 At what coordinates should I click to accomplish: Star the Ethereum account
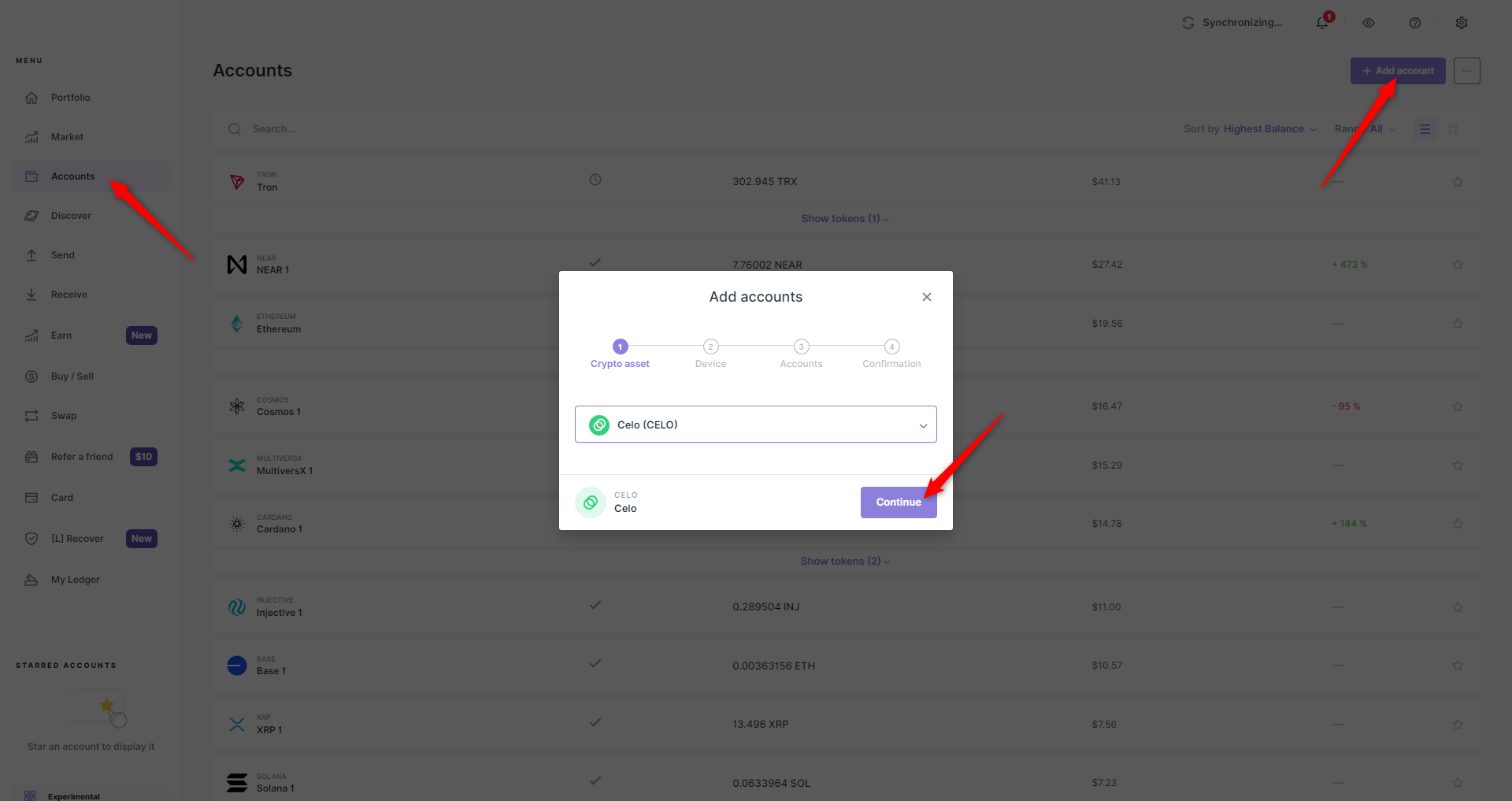tap(1458, 324)
